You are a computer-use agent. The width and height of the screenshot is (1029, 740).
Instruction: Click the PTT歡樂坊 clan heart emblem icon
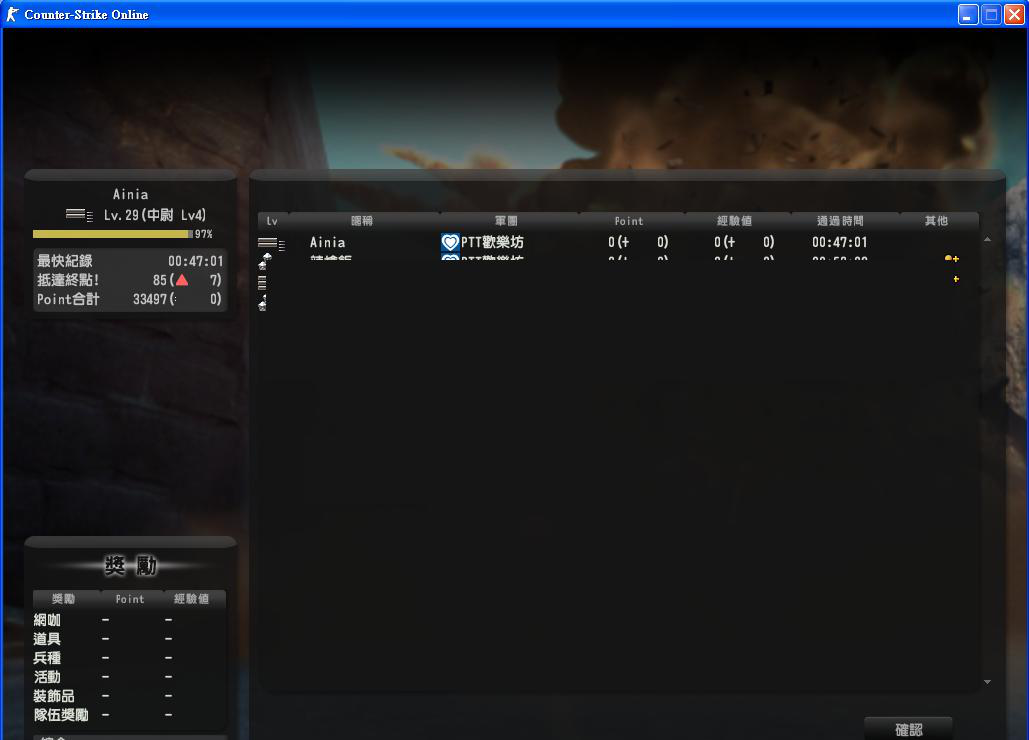(450, 243)
